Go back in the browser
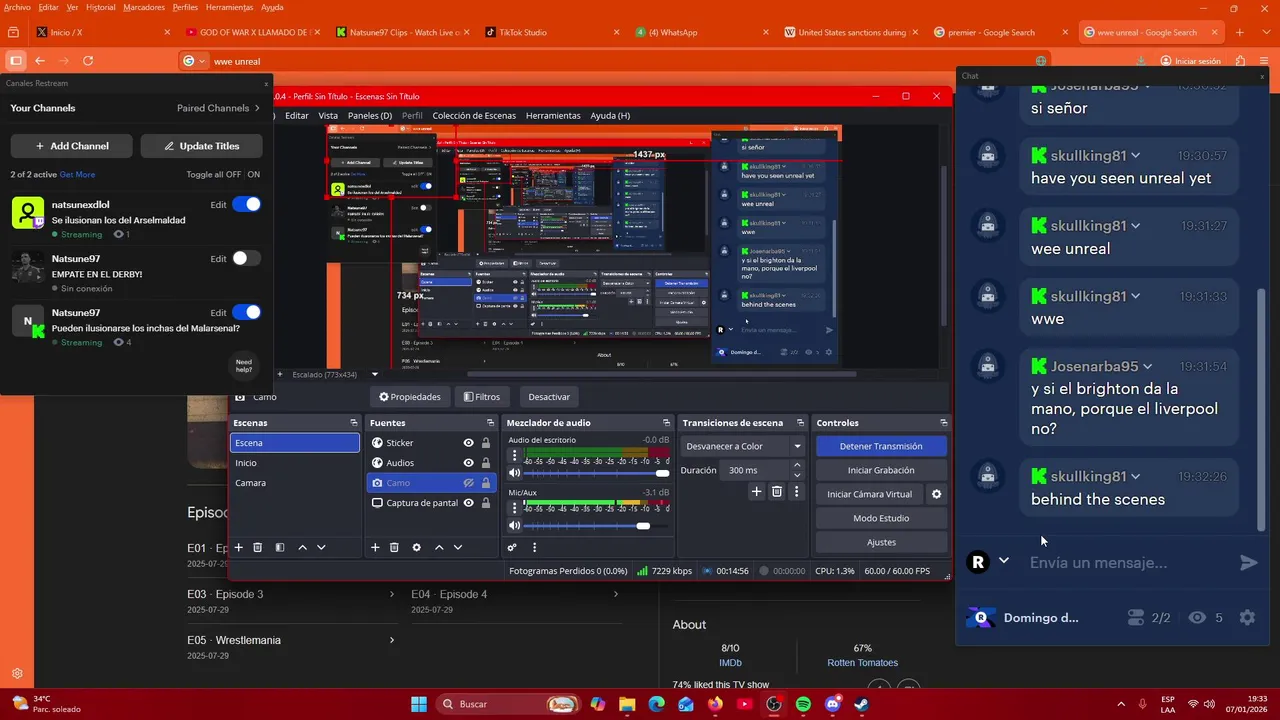The image size is (1280, 720). (x=38, y=61)
